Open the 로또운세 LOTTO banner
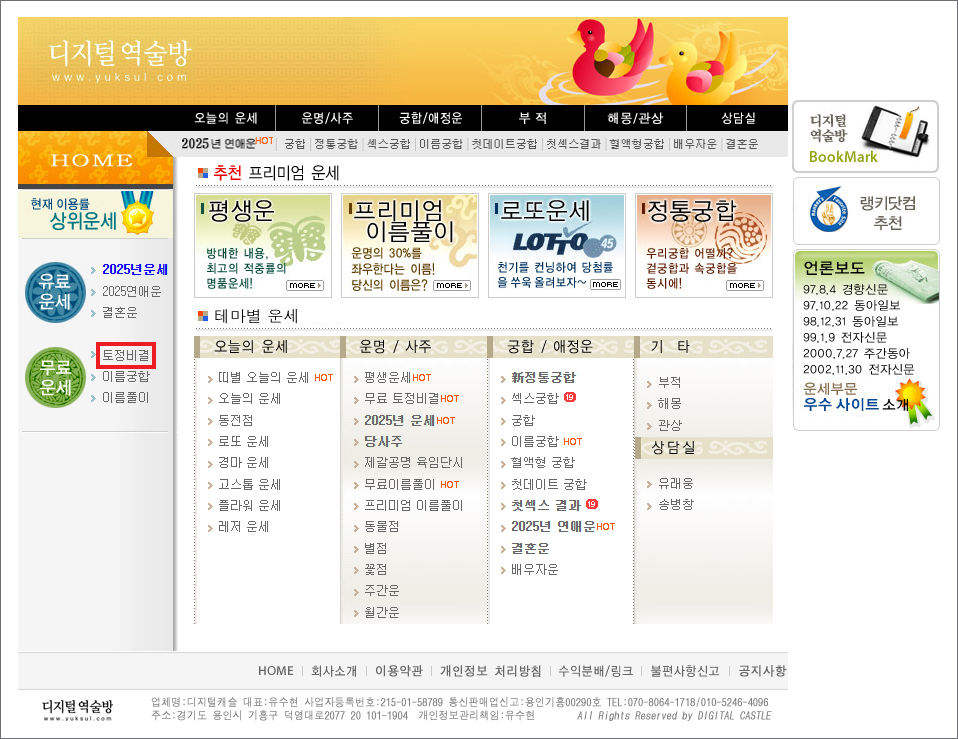Screen dimensions: 958x739 [x=556, y=245]
